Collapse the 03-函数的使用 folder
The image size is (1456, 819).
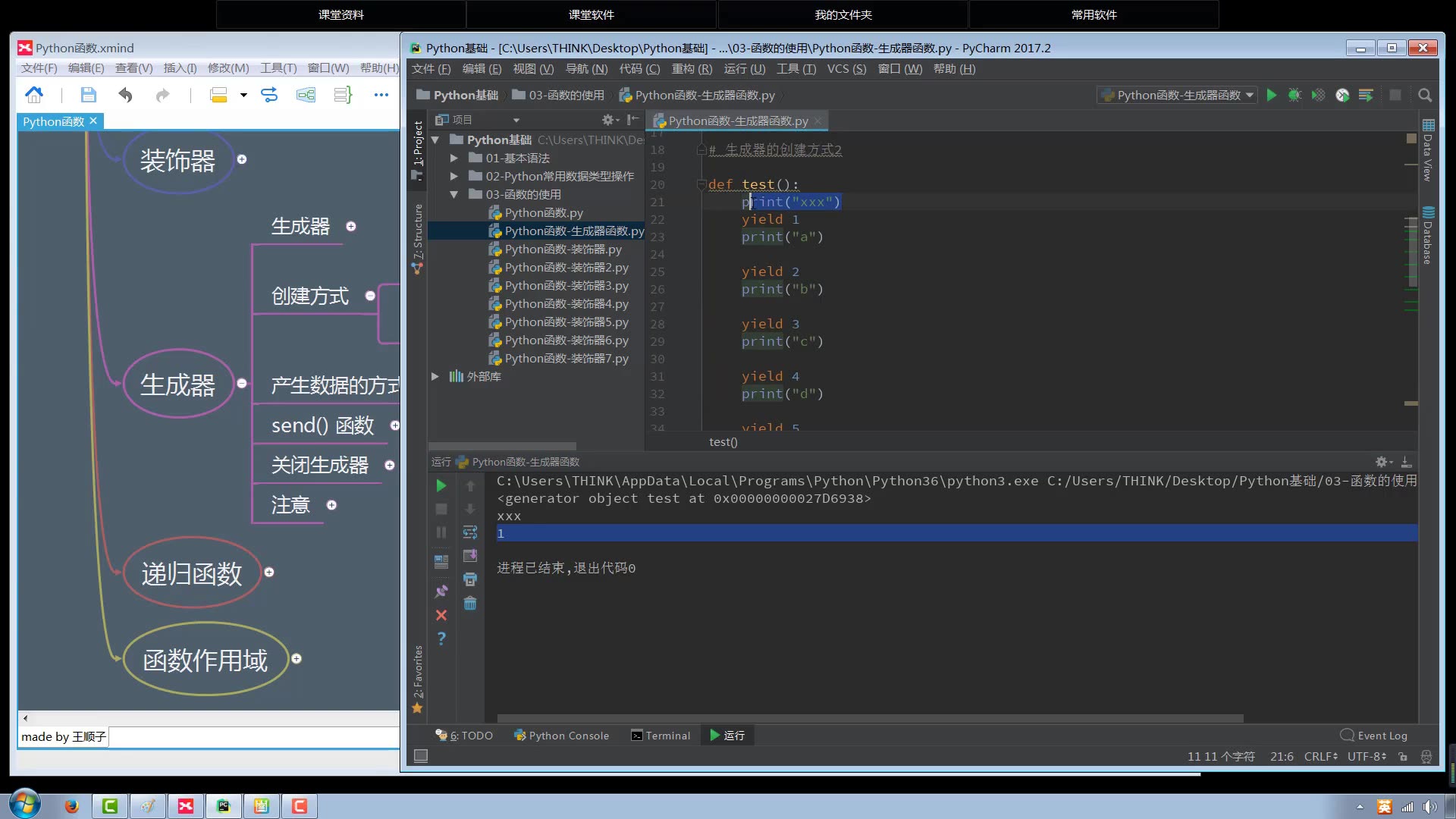pos(453,194)
